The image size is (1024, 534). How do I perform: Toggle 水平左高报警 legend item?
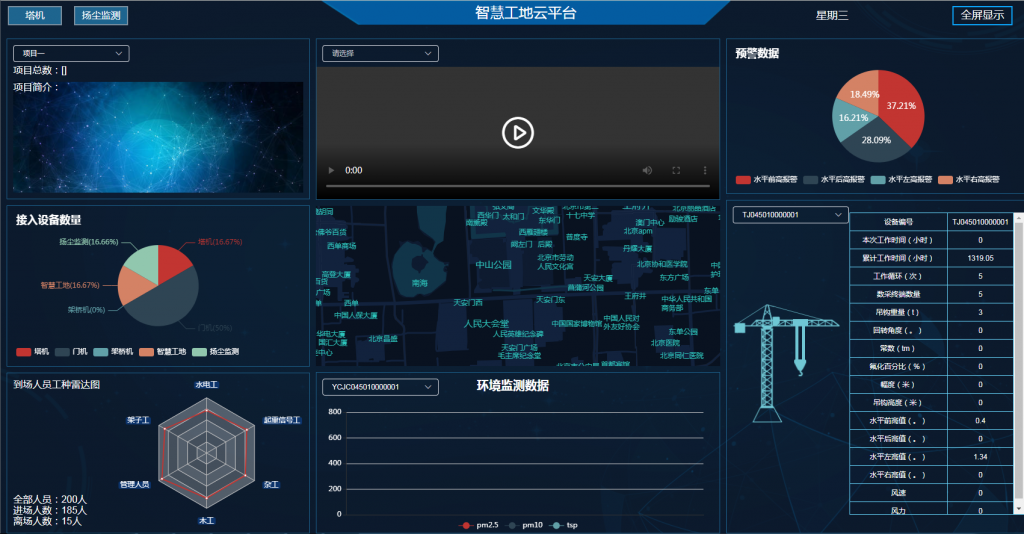(x=901, y=180)
